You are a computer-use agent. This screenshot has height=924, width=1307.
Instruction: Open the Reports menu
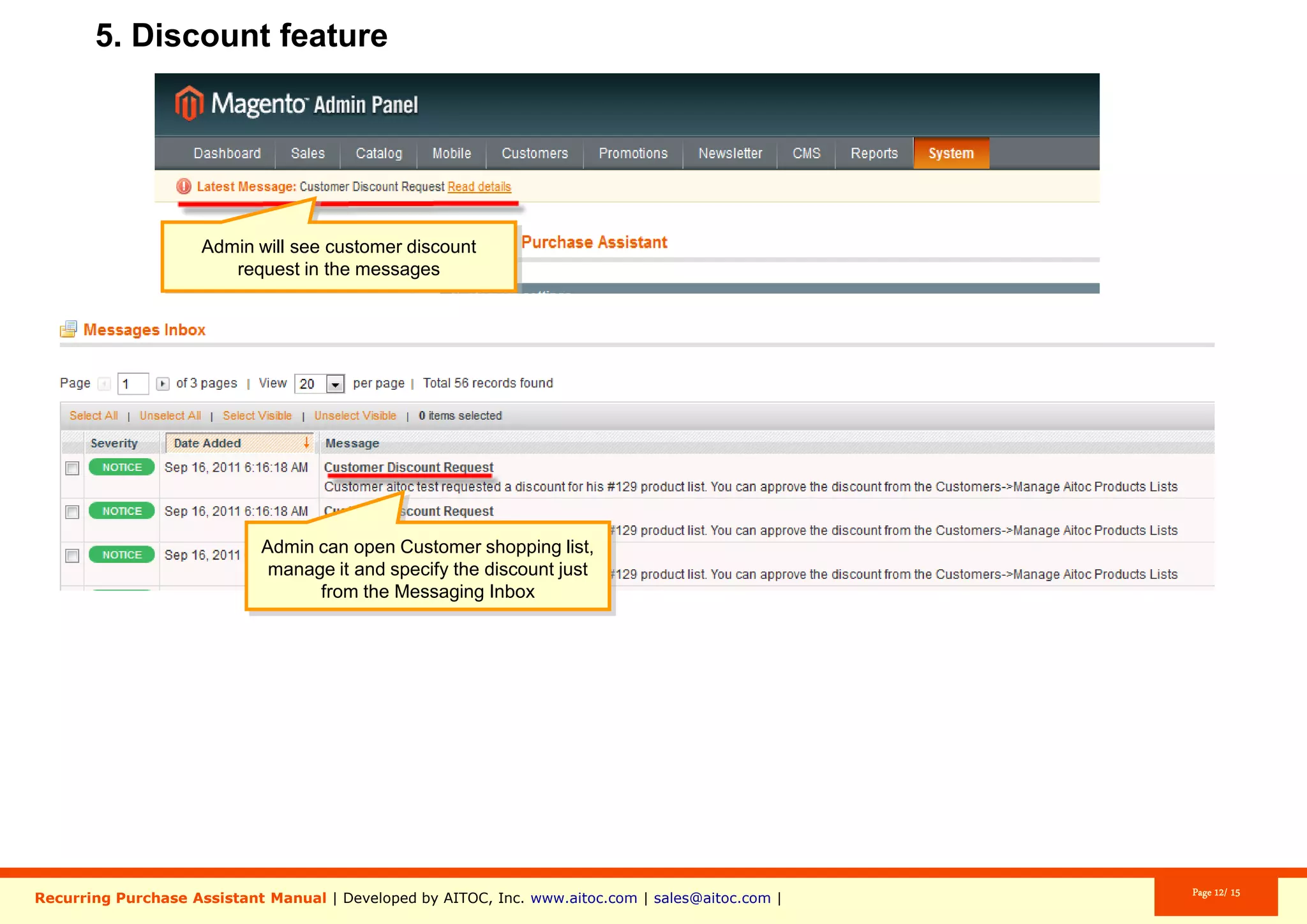click(x=874, y=153)
